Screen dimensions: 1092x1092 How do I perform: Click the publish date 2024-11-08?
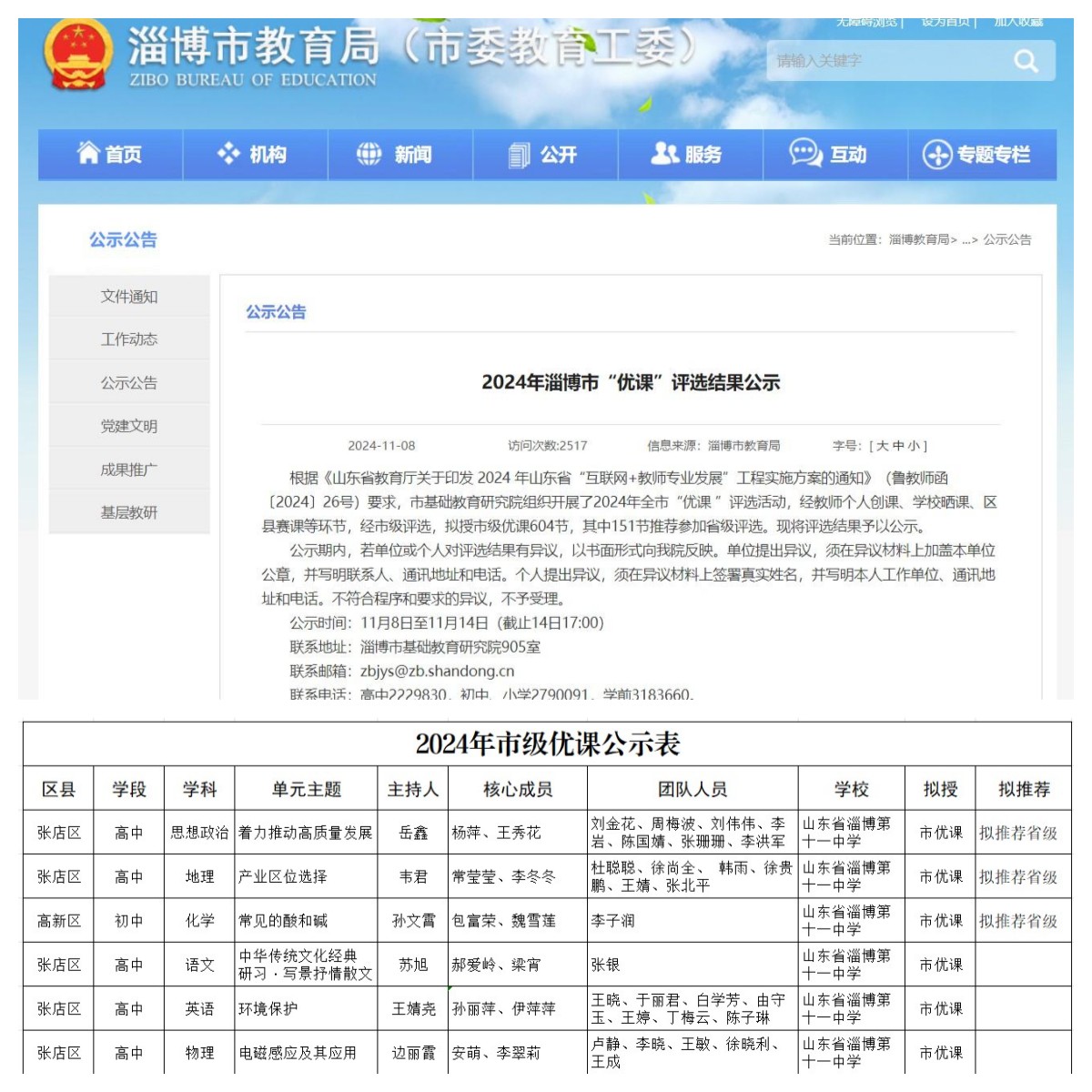[381, 446]
